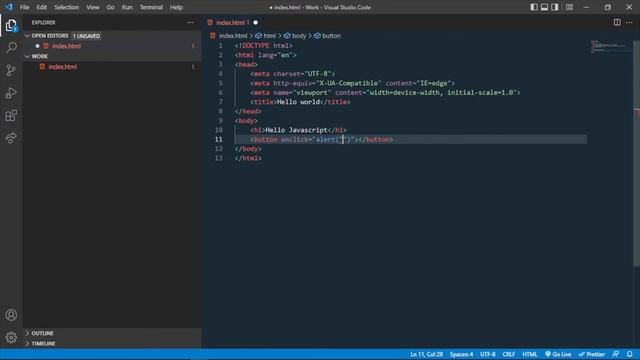The height and width of the screenshot is (360, 640).
Task: Open Run and Debug view icon
Action: 11,93
